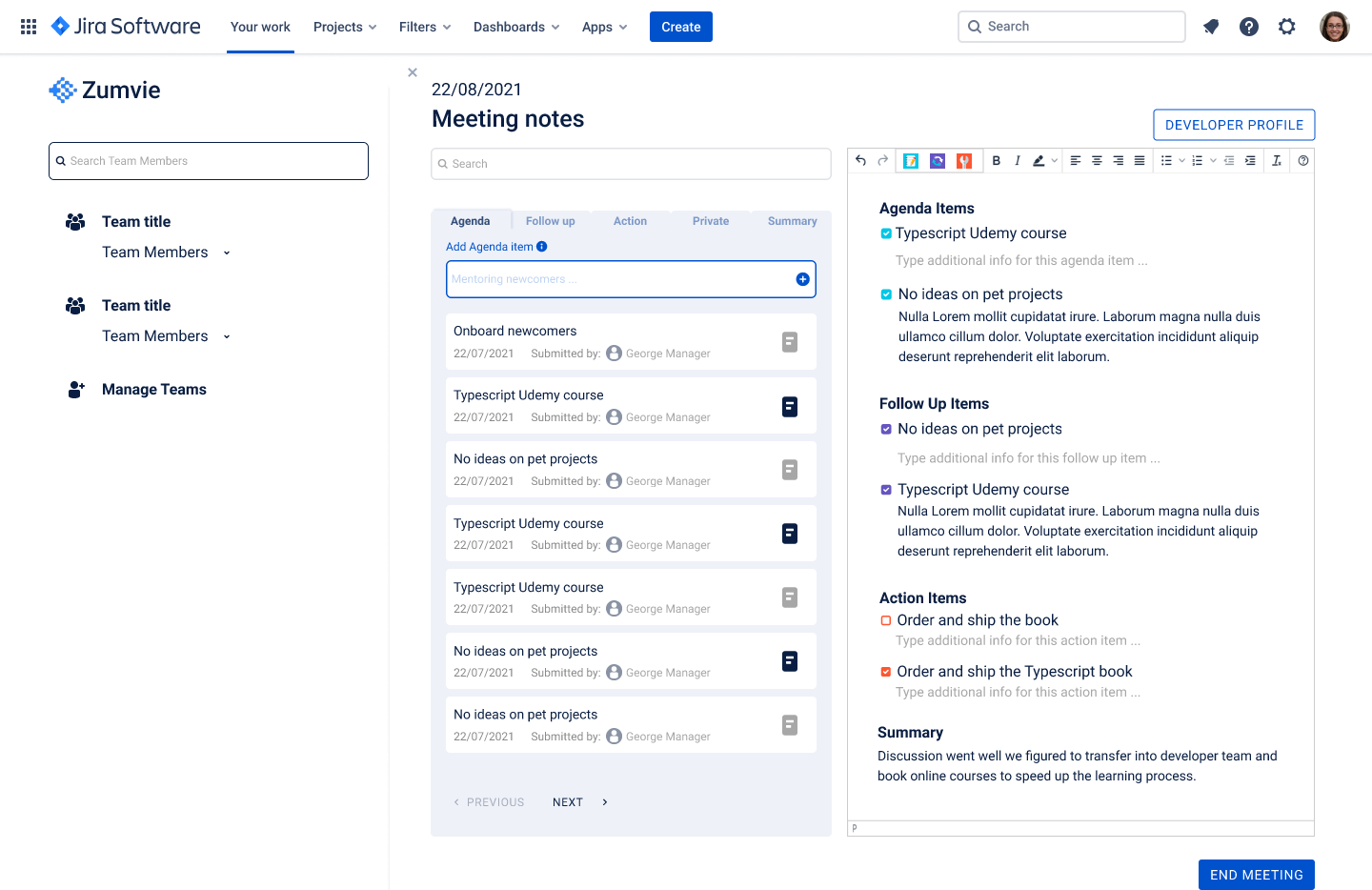Check the Order and ship the book checkbox
The height and width of the screenshot is (890, 1372).
[x=886, y=620]
